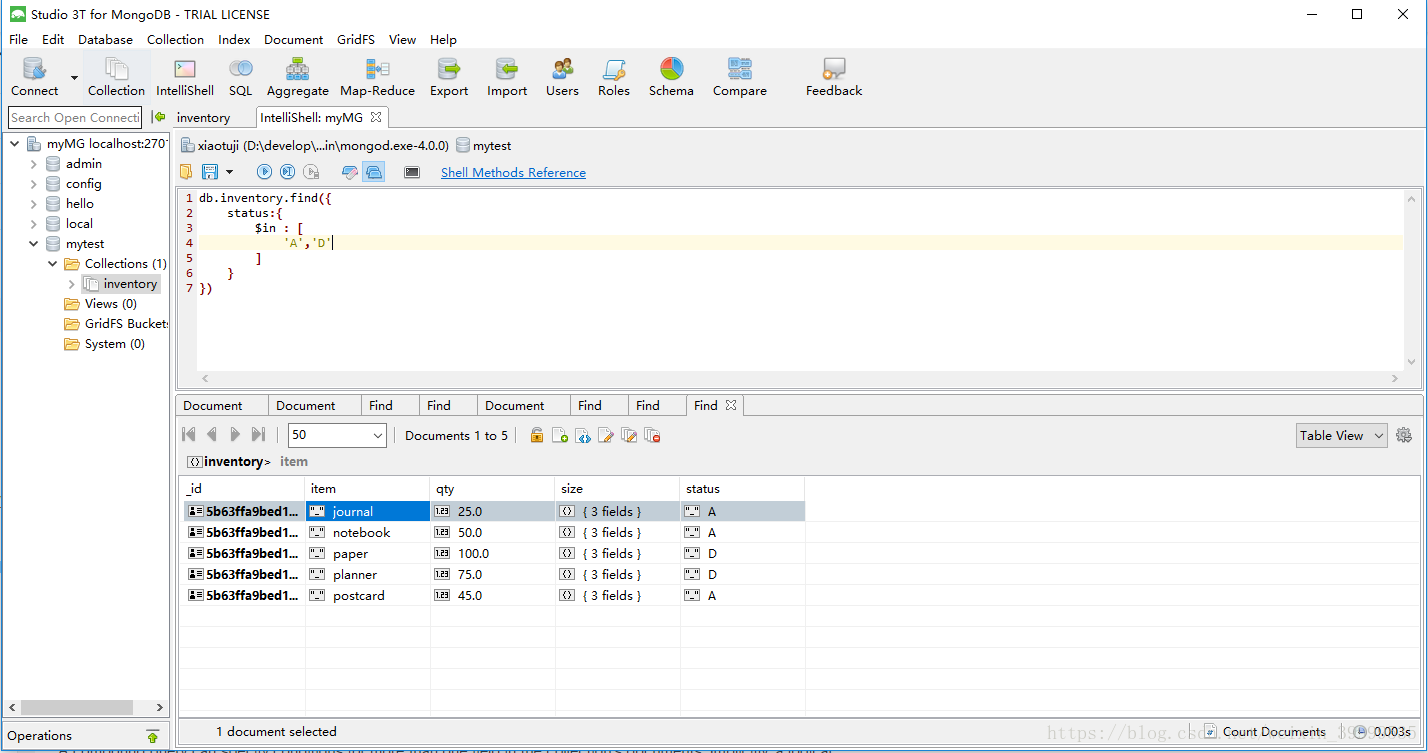Open the save script dropdown arrow
The height and width of the screenshot is (753, 1428).
229,172
